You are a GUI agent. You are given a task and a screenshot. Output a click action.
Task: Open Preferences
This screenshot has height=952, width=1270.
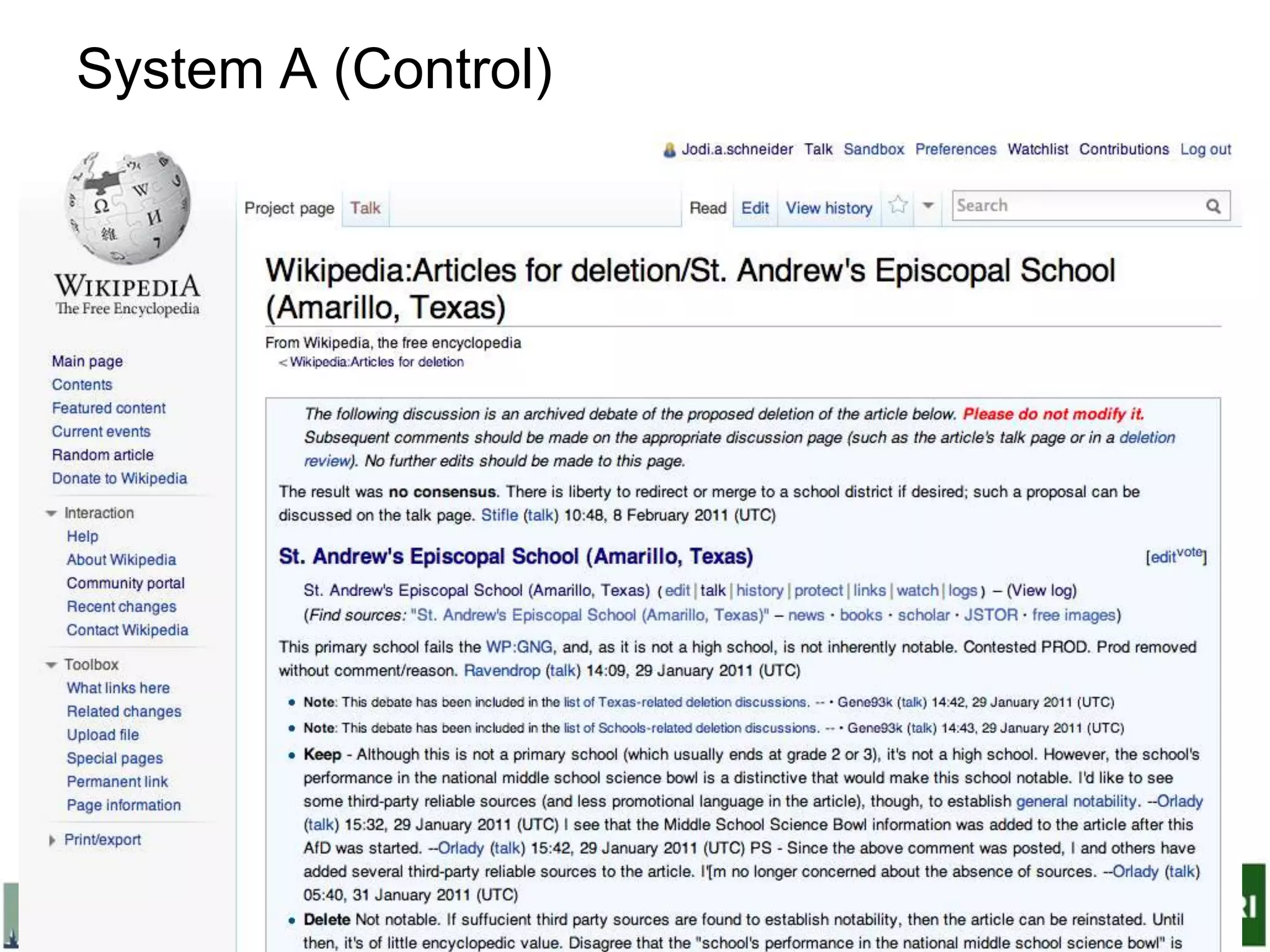point(956,149)
